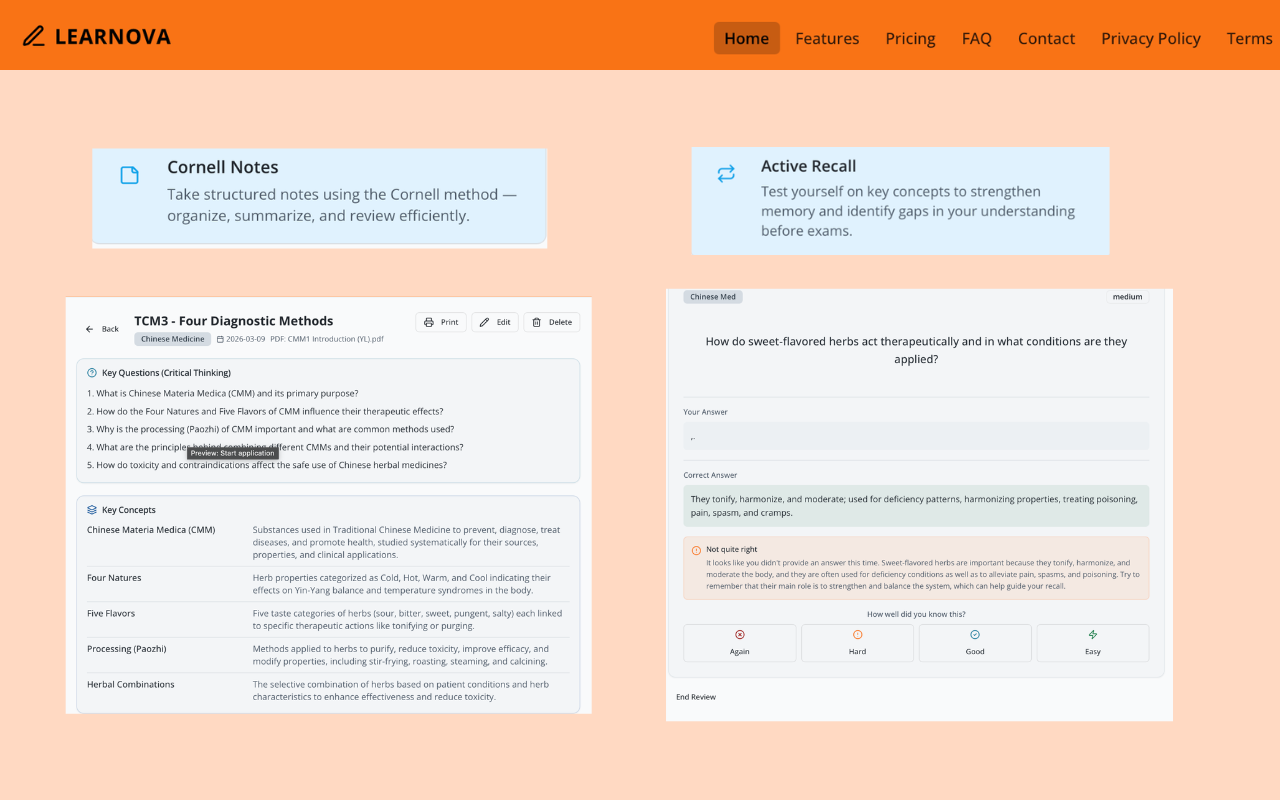Click the Chinese Med tag
Screen dimensions: 1280x800
713,296
